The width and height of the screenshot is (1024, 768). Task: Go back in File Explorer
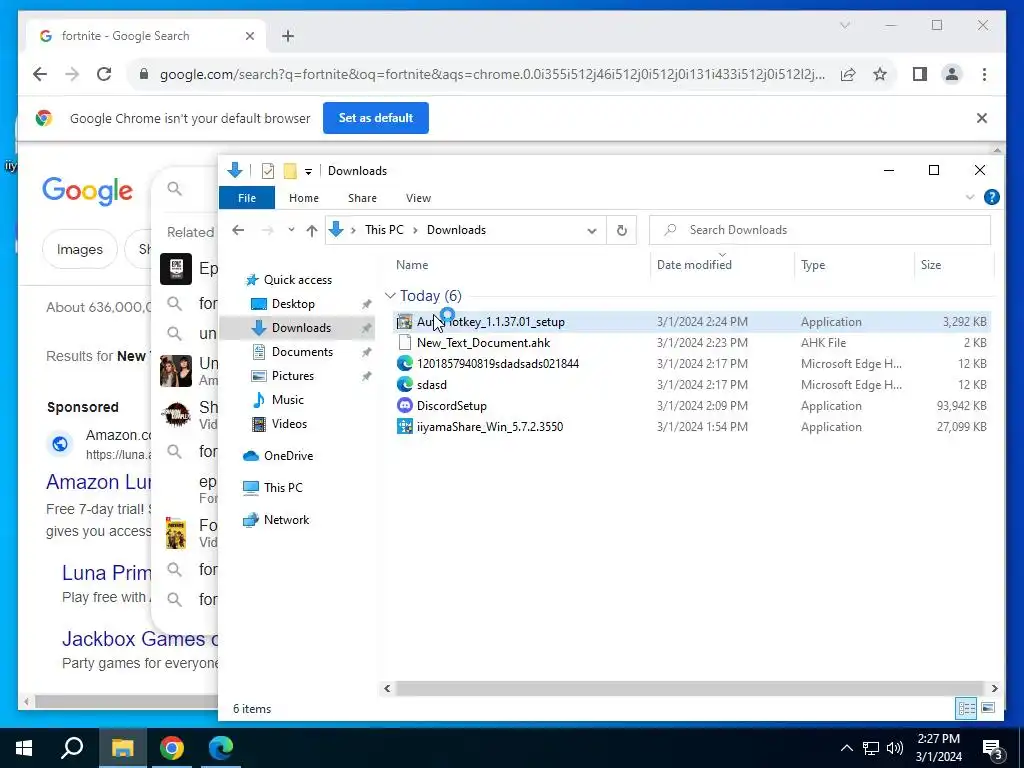pyautogui.click(x=238, y=231)
